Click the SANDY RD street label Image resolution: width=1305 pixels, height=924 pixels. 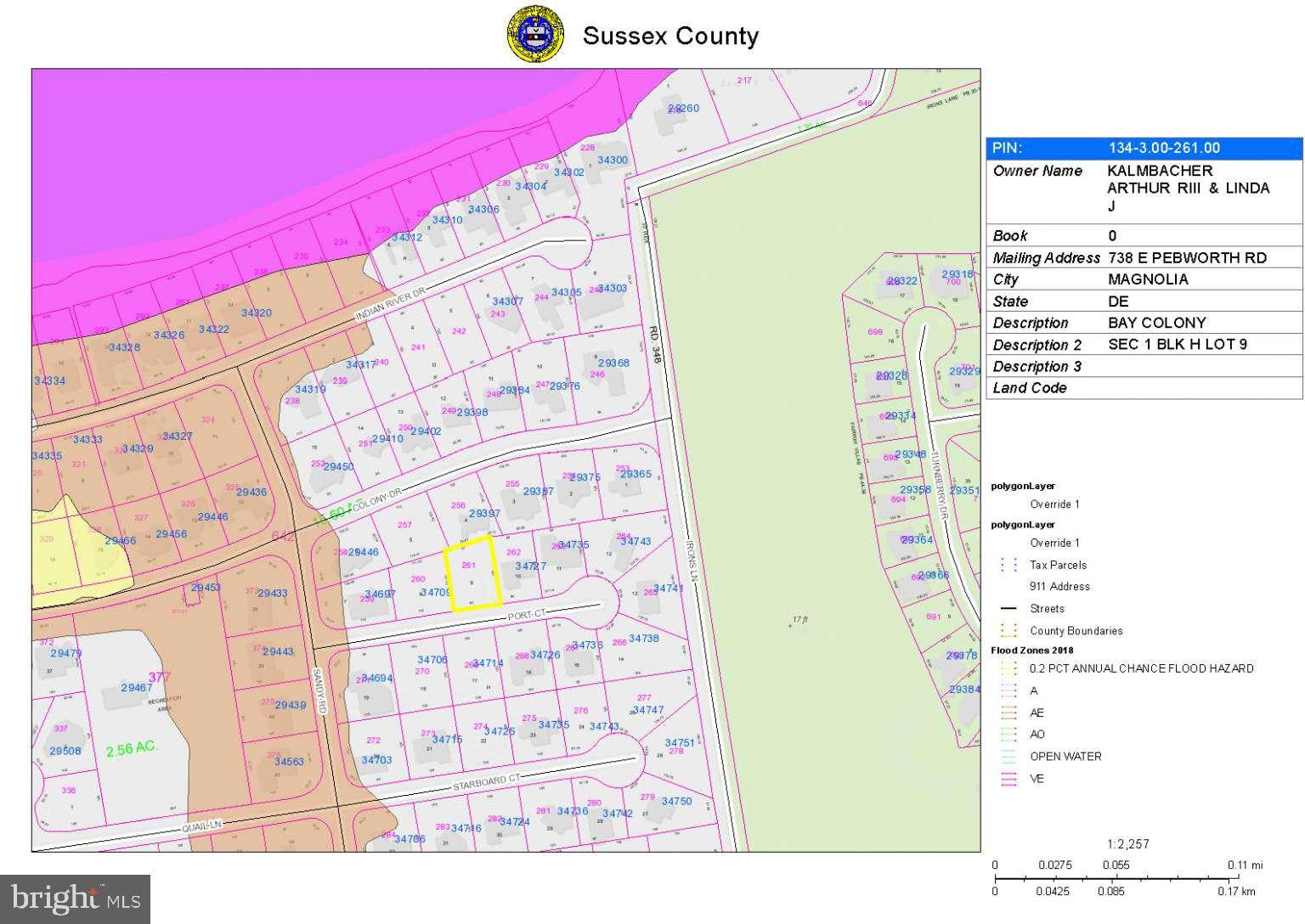pyautogui.click(x=319, y=690)
